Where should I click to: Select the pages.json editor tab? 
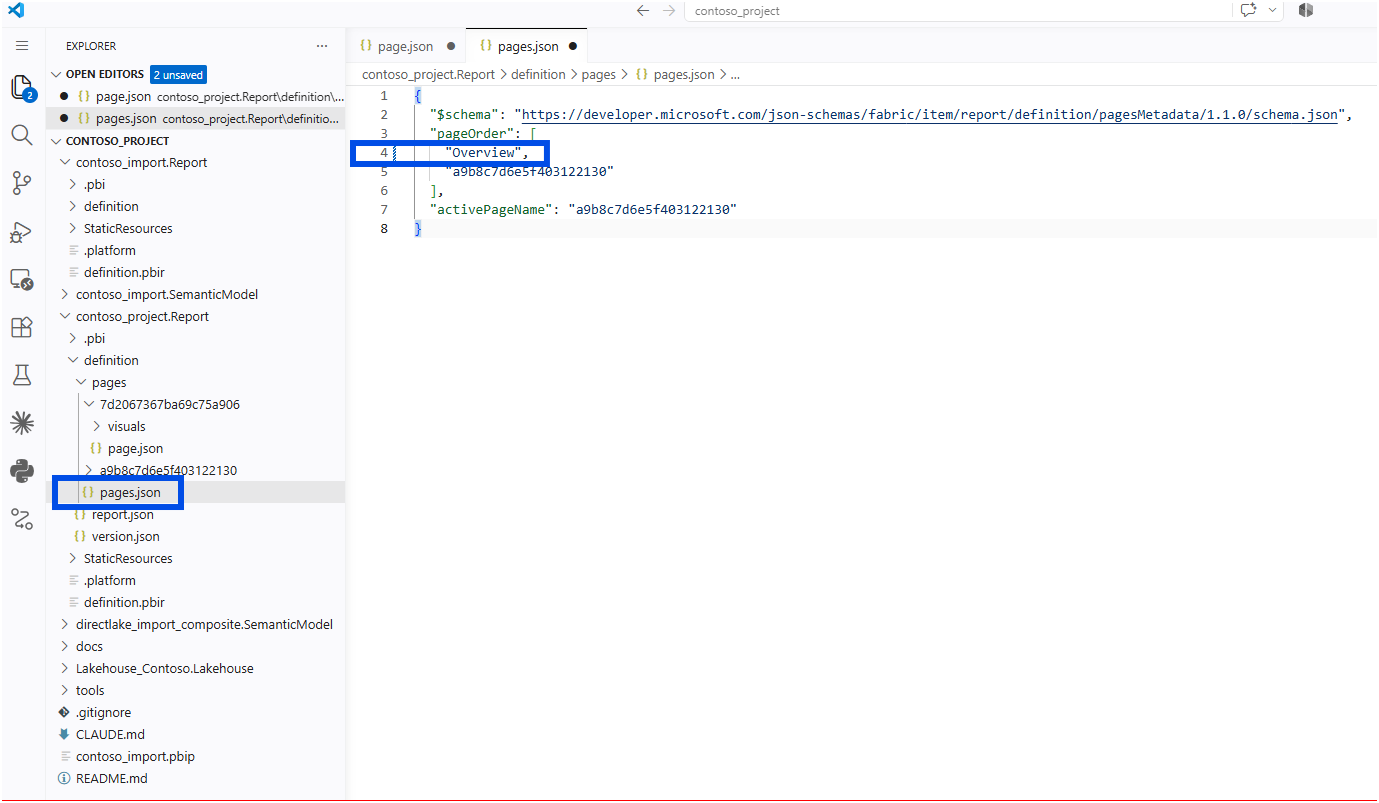coord(527,46)
